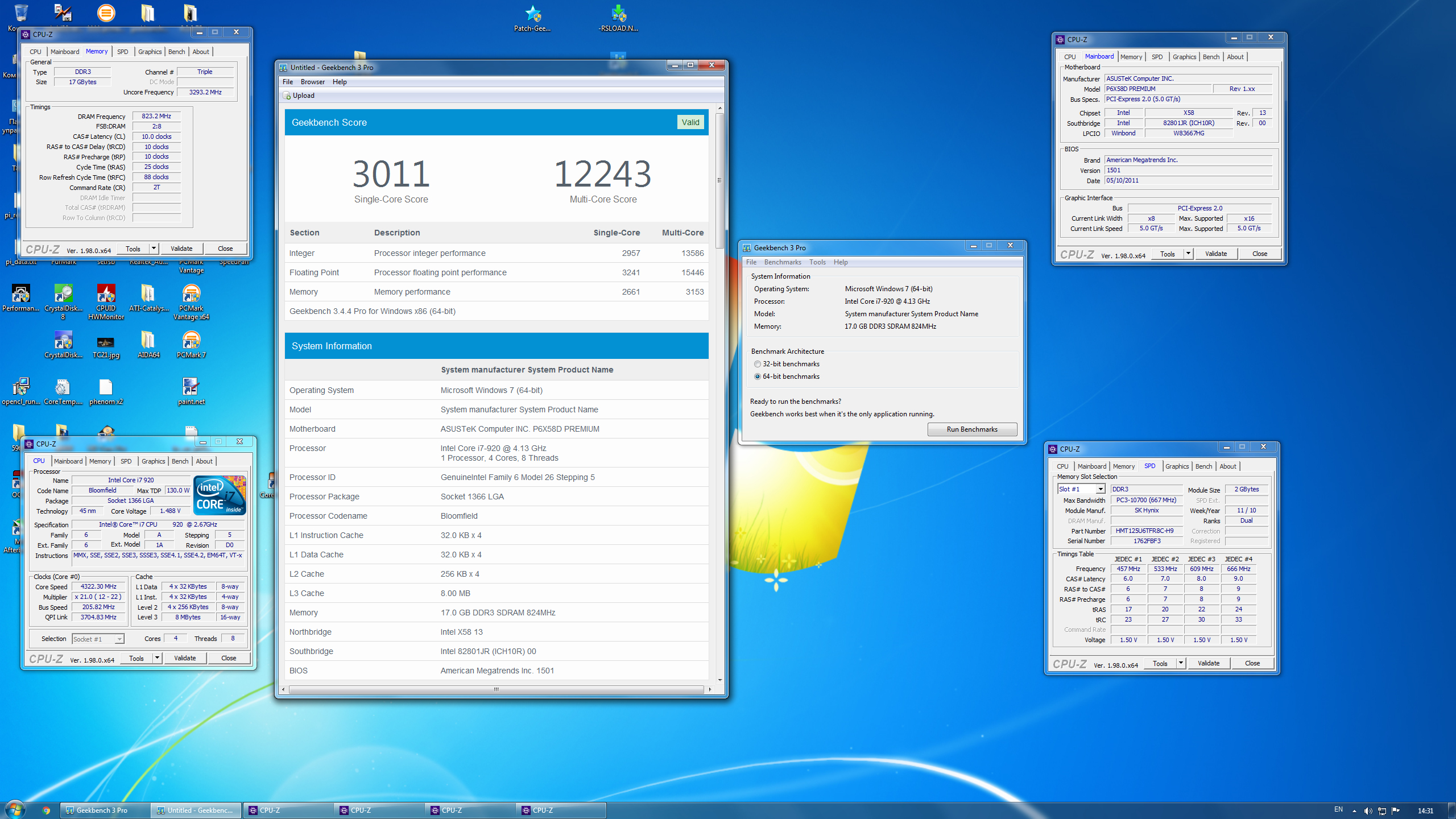Open CoreTemp desktop icon
This screenshot has height=819, width=1456.
pyautogui.click(x=63, y=391)
